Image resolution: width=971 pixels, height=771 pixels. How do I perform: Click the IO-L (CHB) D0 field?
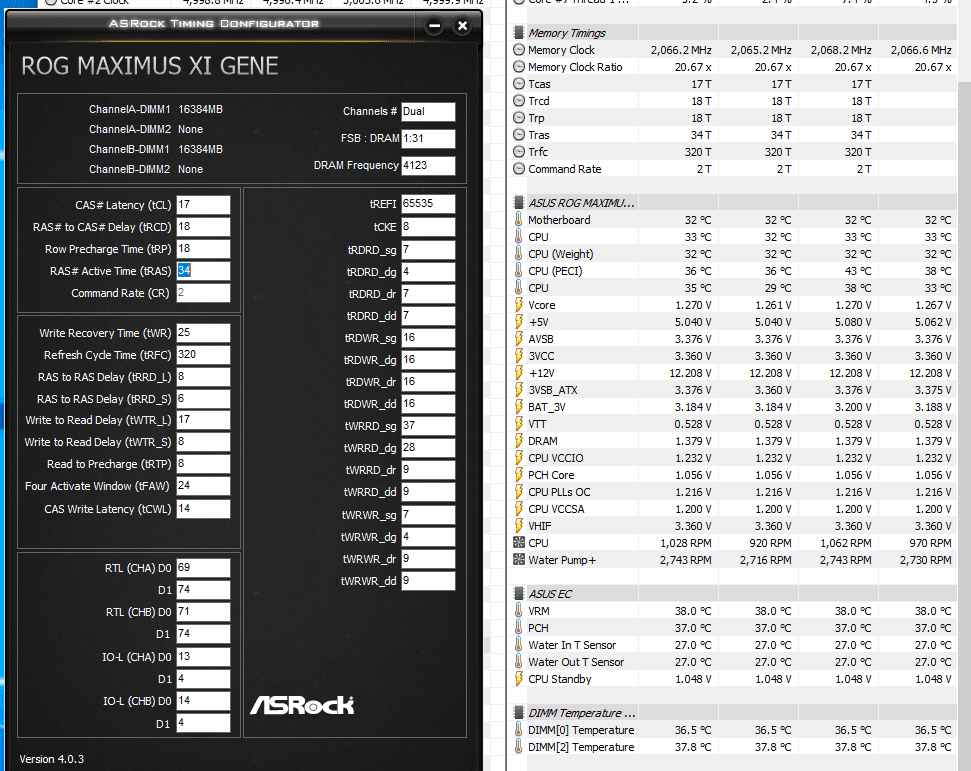coord(203,701)
